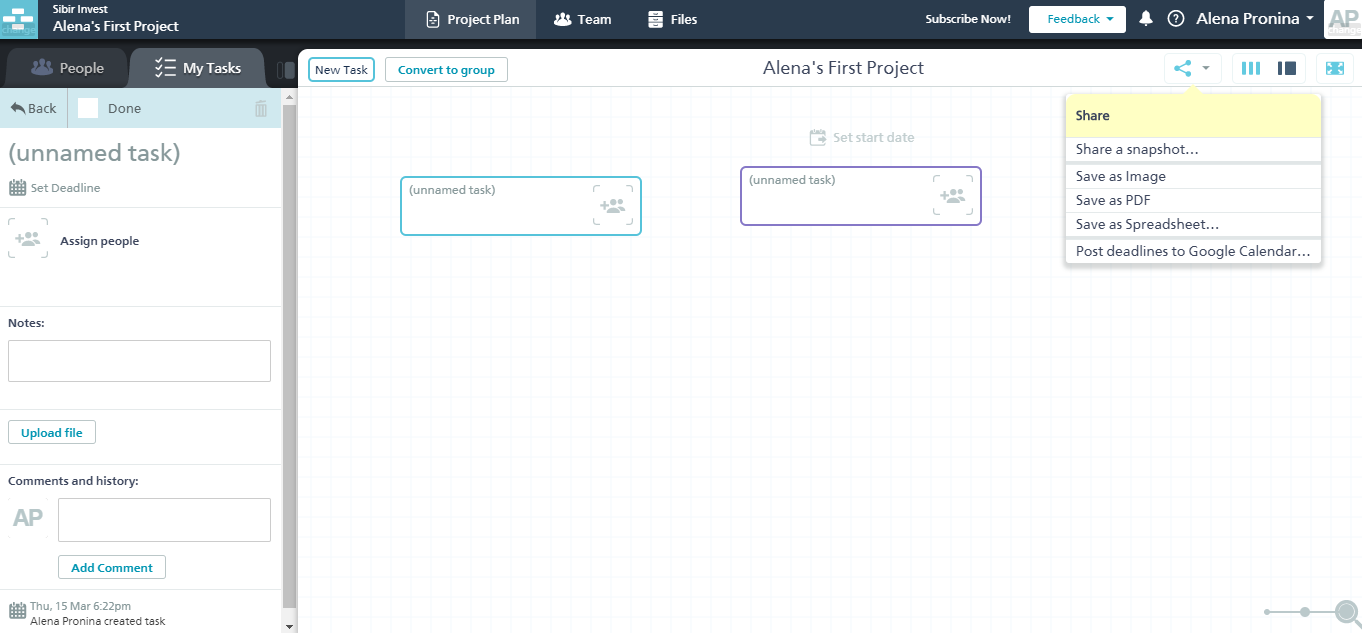Click the fullscreen expand icon
The height and width of the screenshot is (633, 1362).
1335,68
